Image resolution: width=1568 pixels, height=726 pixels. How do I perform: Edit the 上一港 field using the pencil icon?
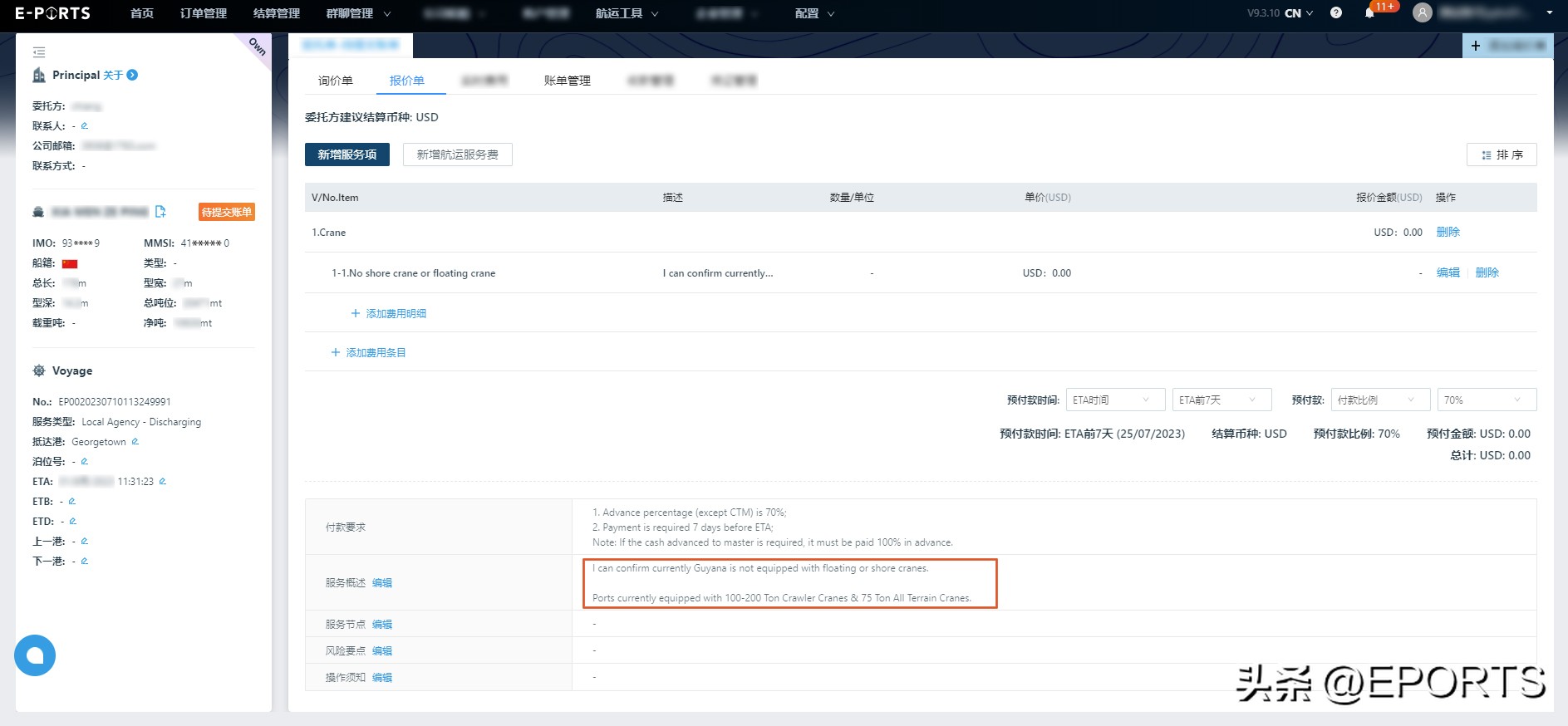point(84,542)
